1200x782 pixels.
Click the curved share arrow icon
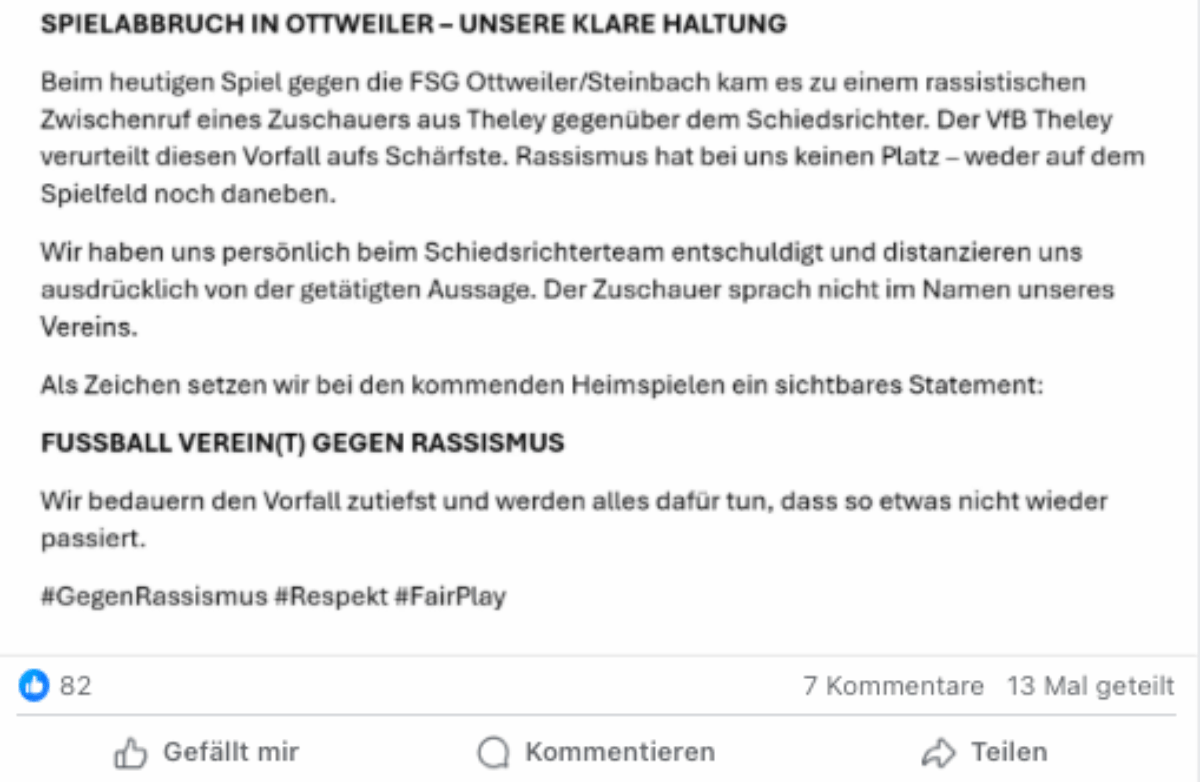938,753
